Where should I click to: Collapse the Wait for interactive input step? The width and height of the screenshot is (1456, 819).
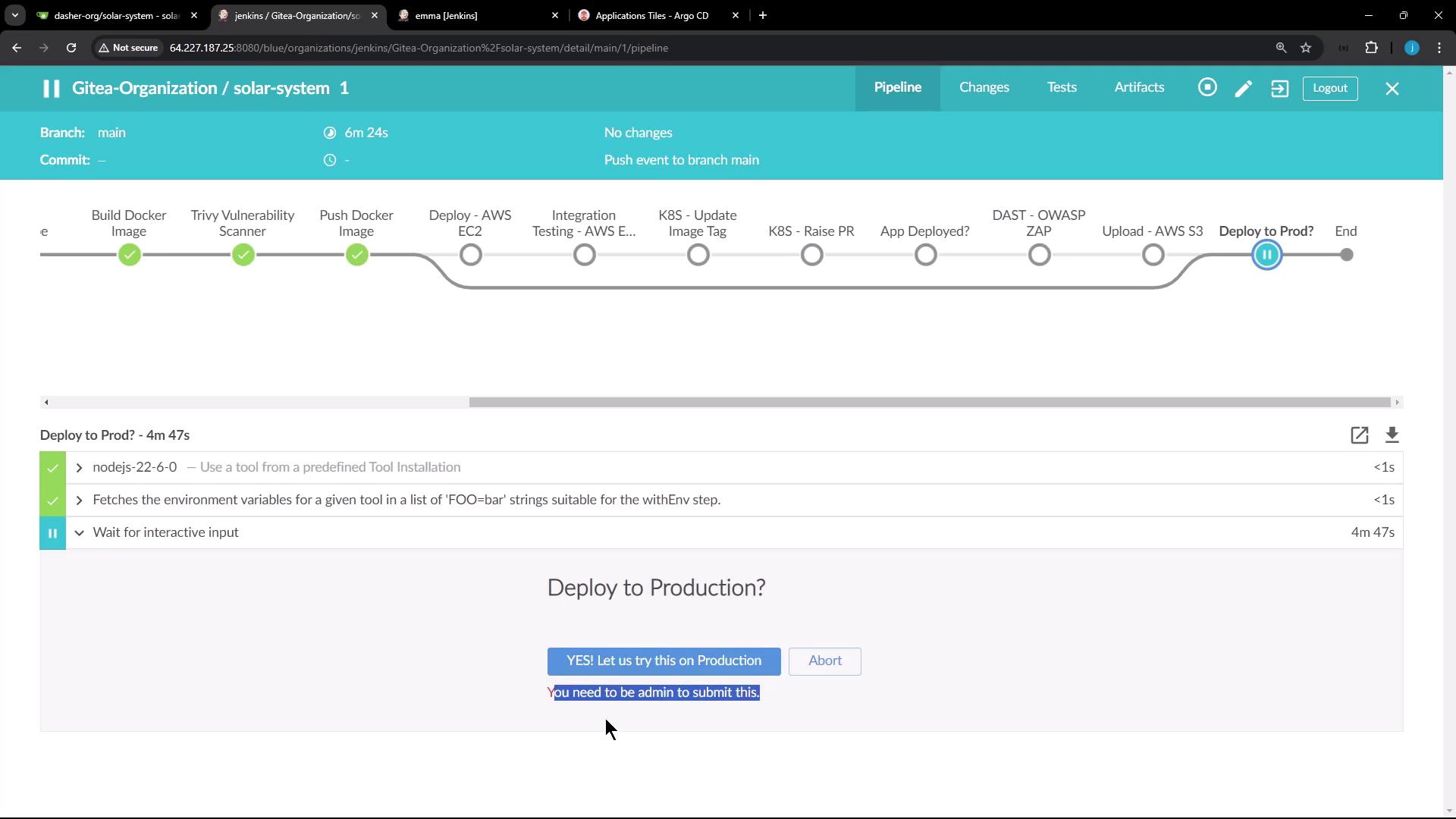79,533
